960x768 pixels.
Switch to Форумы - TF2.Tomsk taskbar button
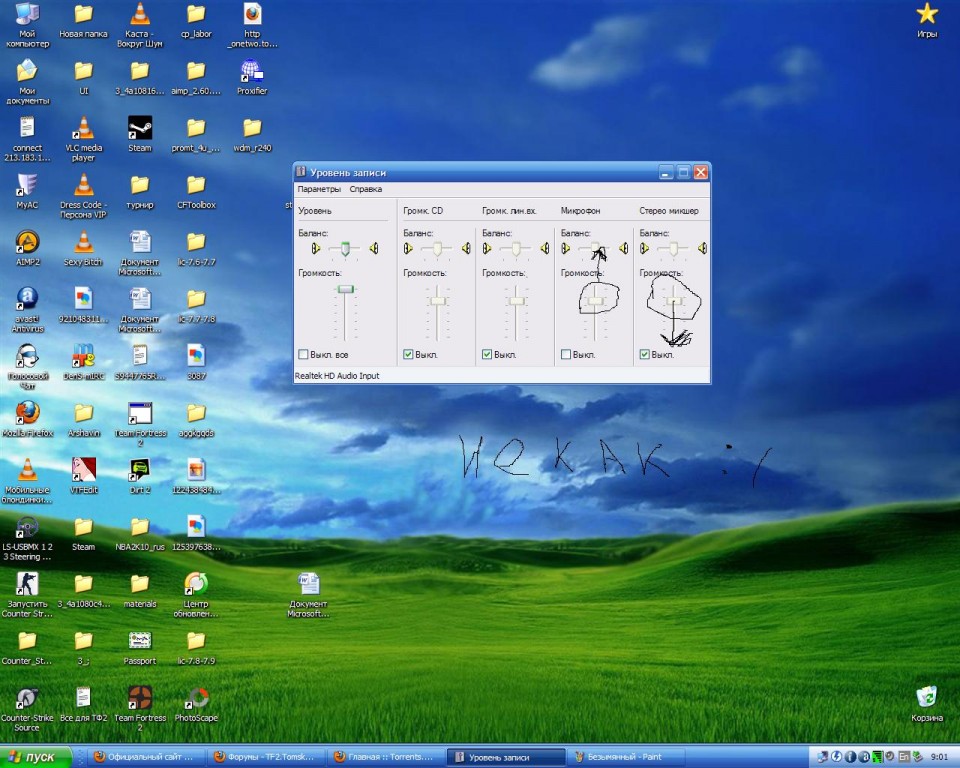click(x=265, y=757)
